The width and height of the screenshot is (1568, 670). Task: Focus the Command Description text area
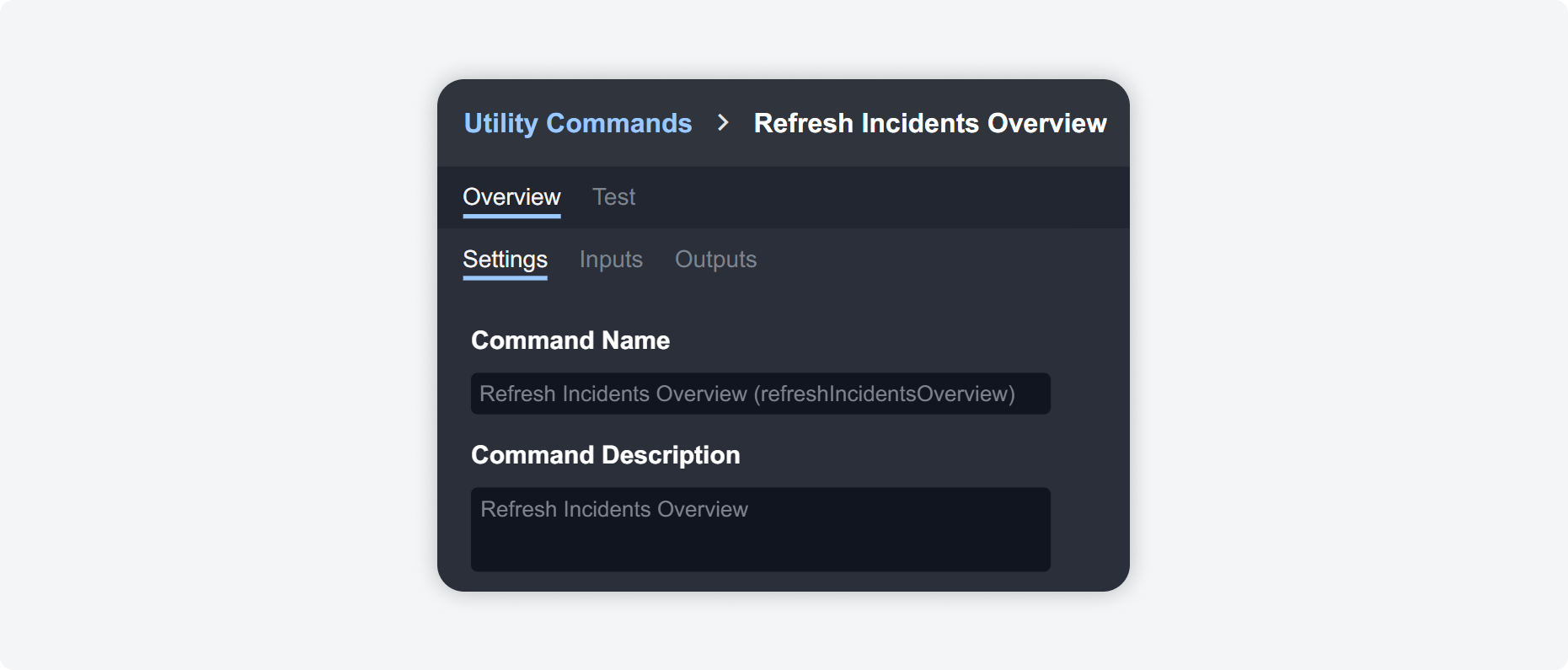(x=760, y=529)
